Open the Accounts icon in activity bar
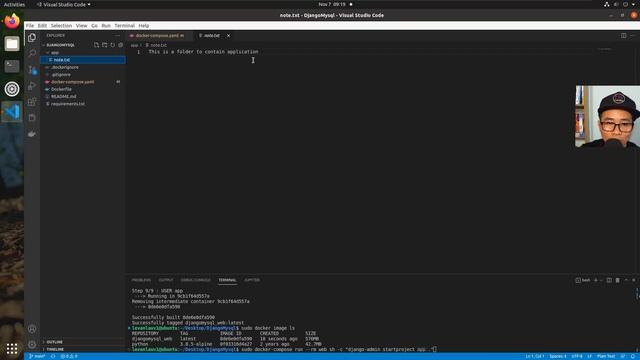Screen dimensions: 640x360 (32, 329)
